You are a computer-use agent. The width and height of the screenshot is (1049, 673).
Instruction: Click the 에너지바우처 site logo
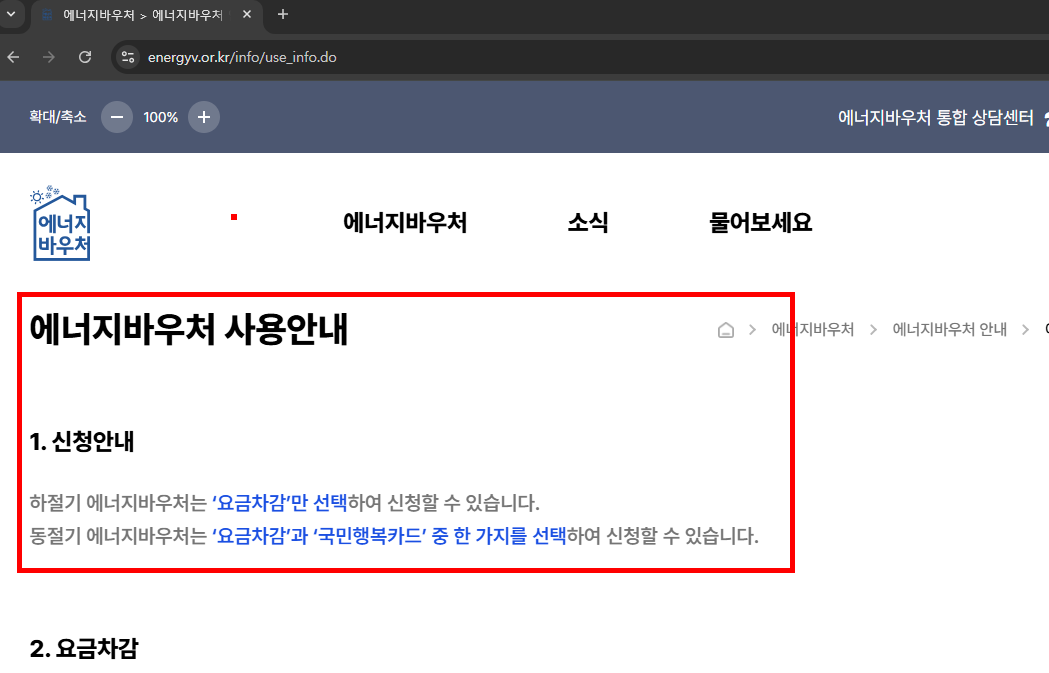pos(60,223)
